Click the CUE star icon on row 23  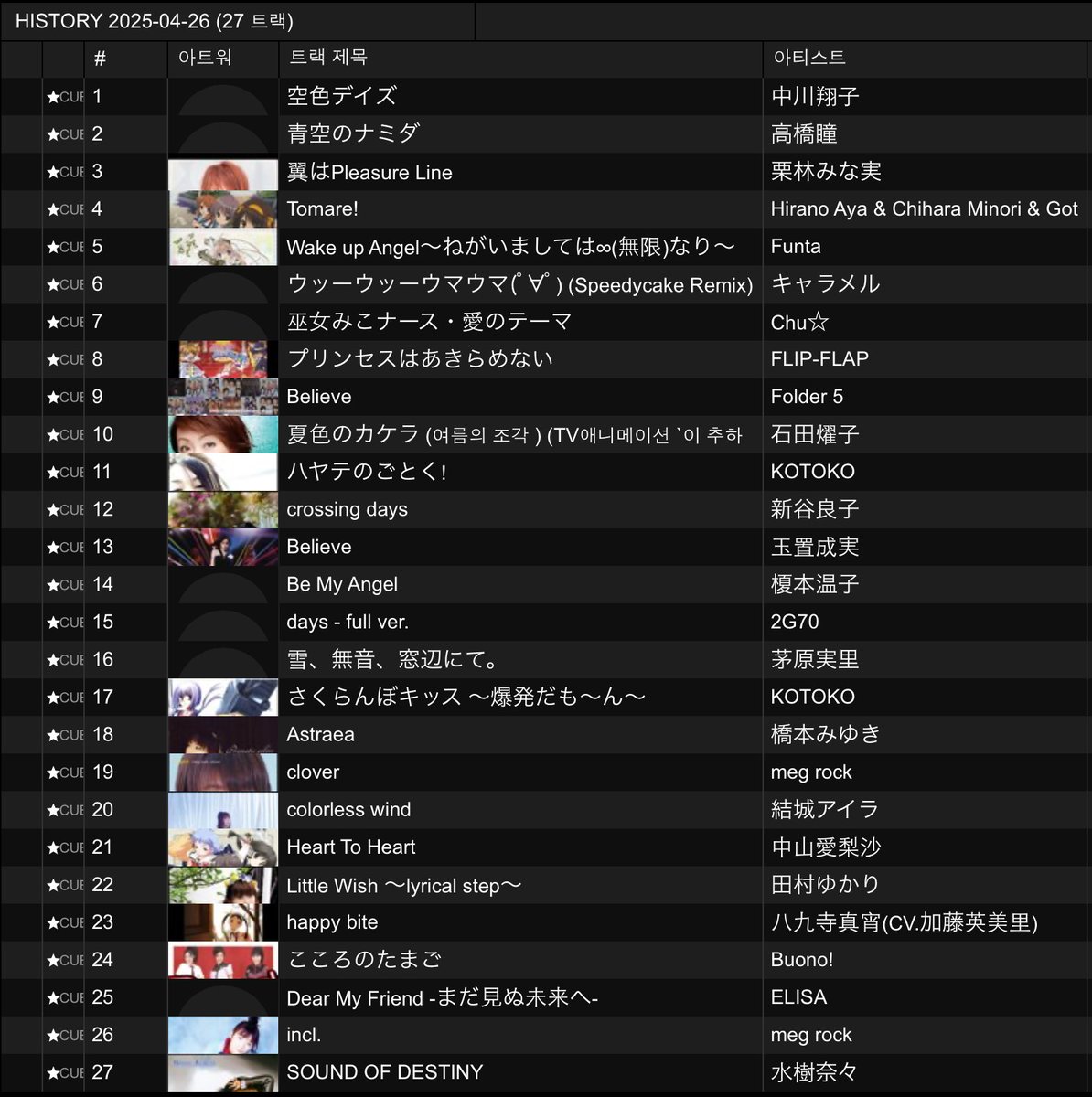[x=53, y=922]
